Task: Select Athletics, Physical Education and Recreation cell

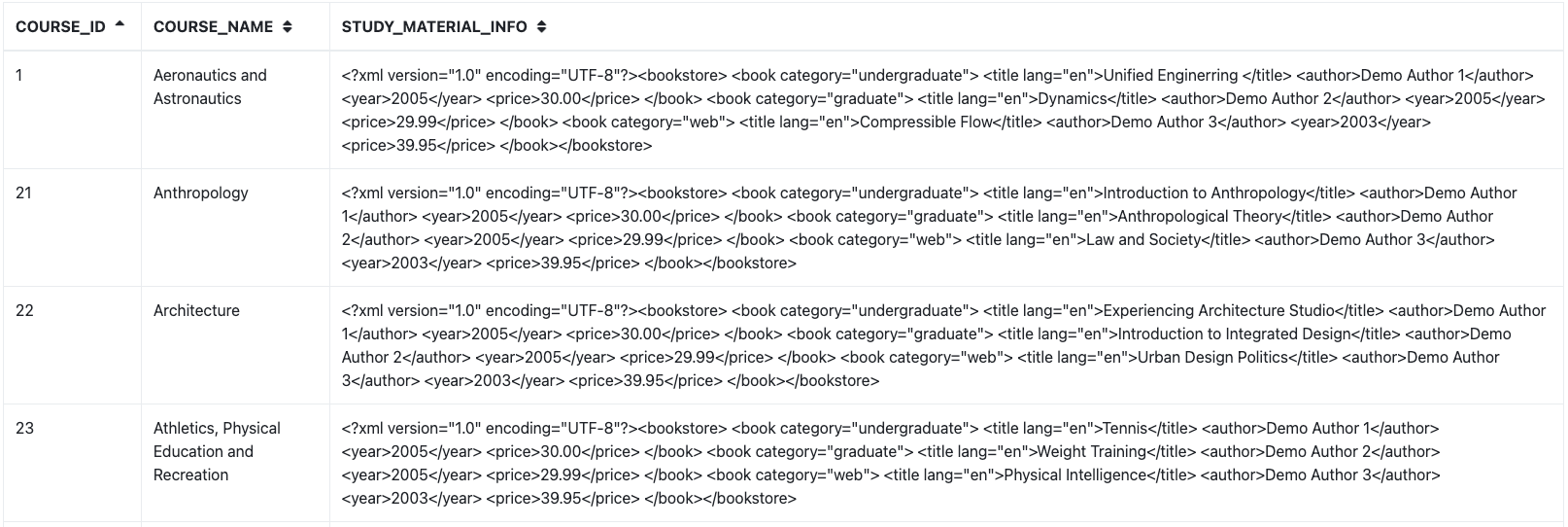Action: (217, 452)
